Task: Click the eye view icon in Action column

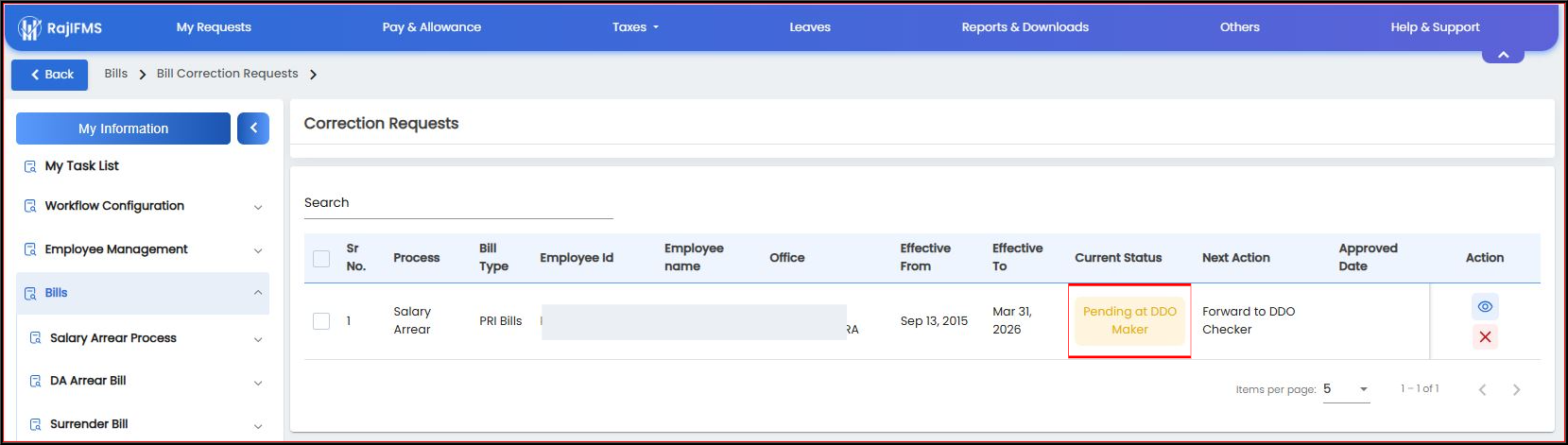Action: tap(1485, 307)
